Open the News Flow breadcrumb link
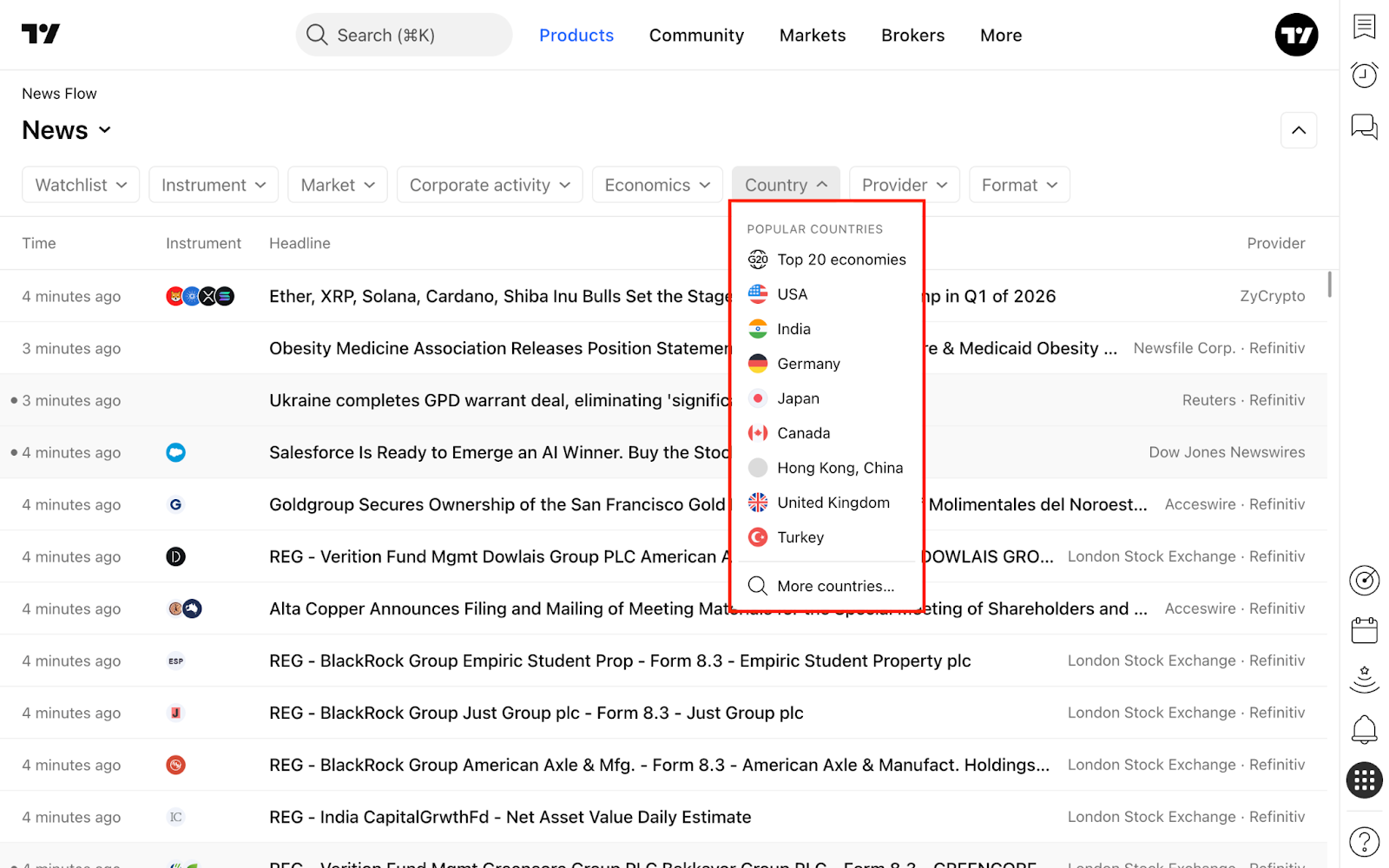The height and width of the screenshot is (868, 1389). (x=59, y=94)
